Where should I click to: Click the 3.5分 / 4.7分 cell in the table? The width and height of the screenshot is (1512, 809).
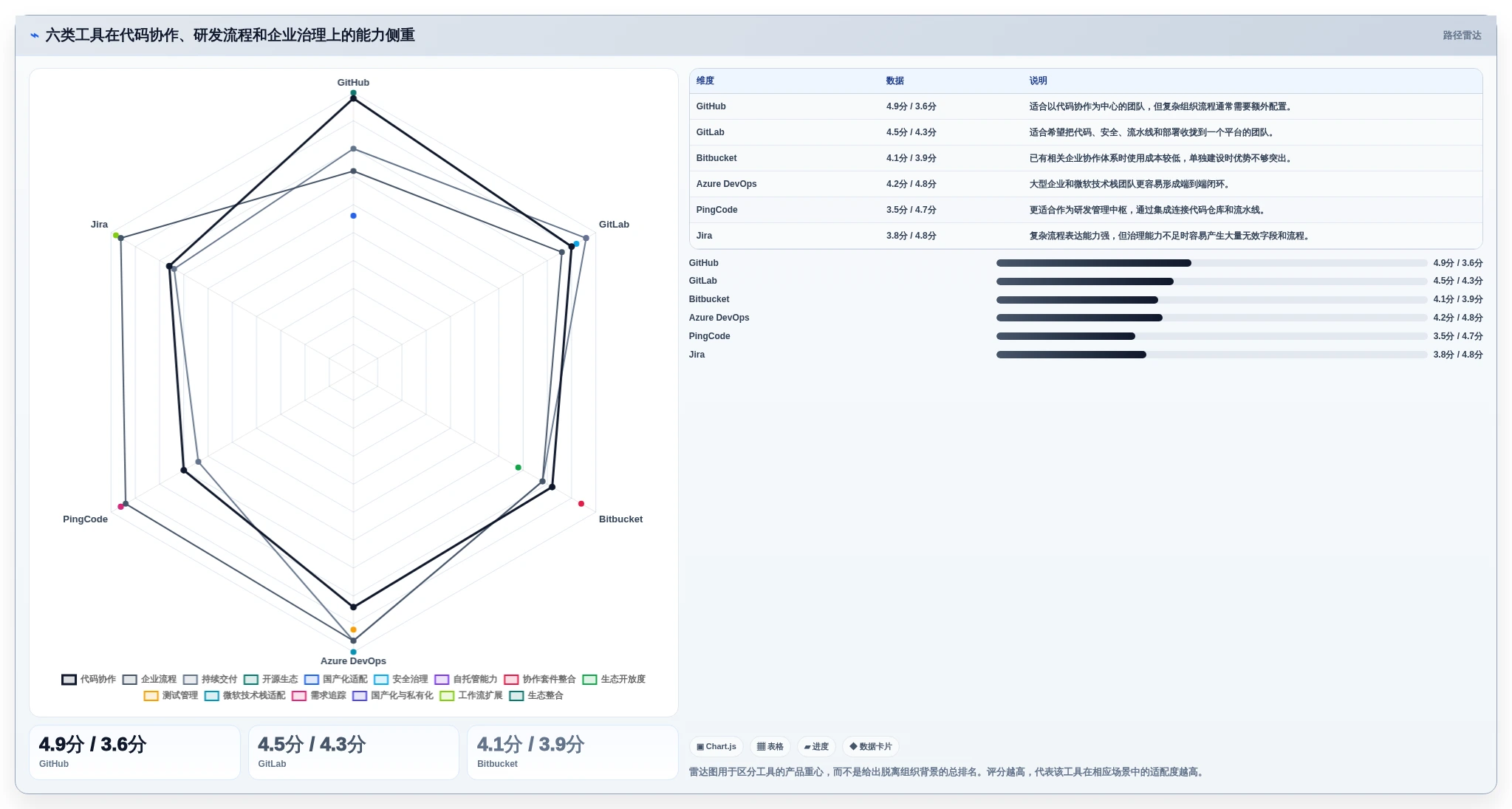911,211
